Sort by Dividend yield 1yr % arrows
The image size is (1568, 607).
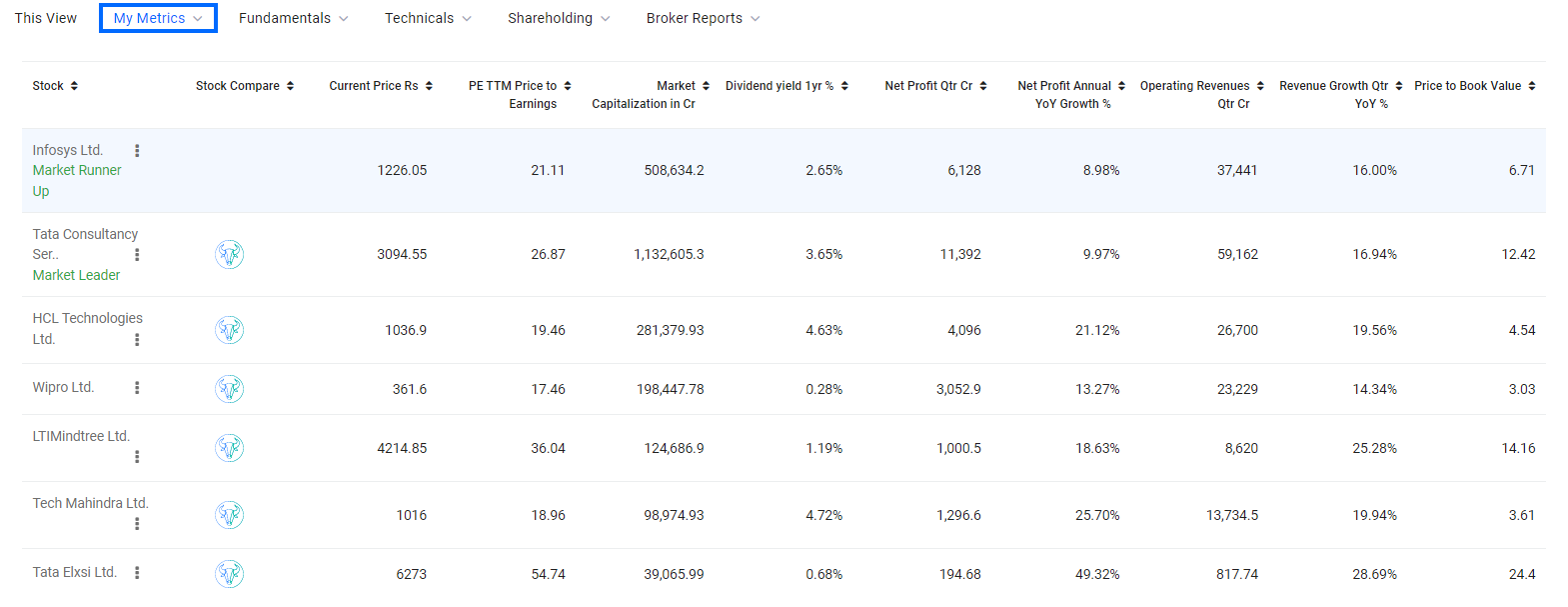pos(844,86)
